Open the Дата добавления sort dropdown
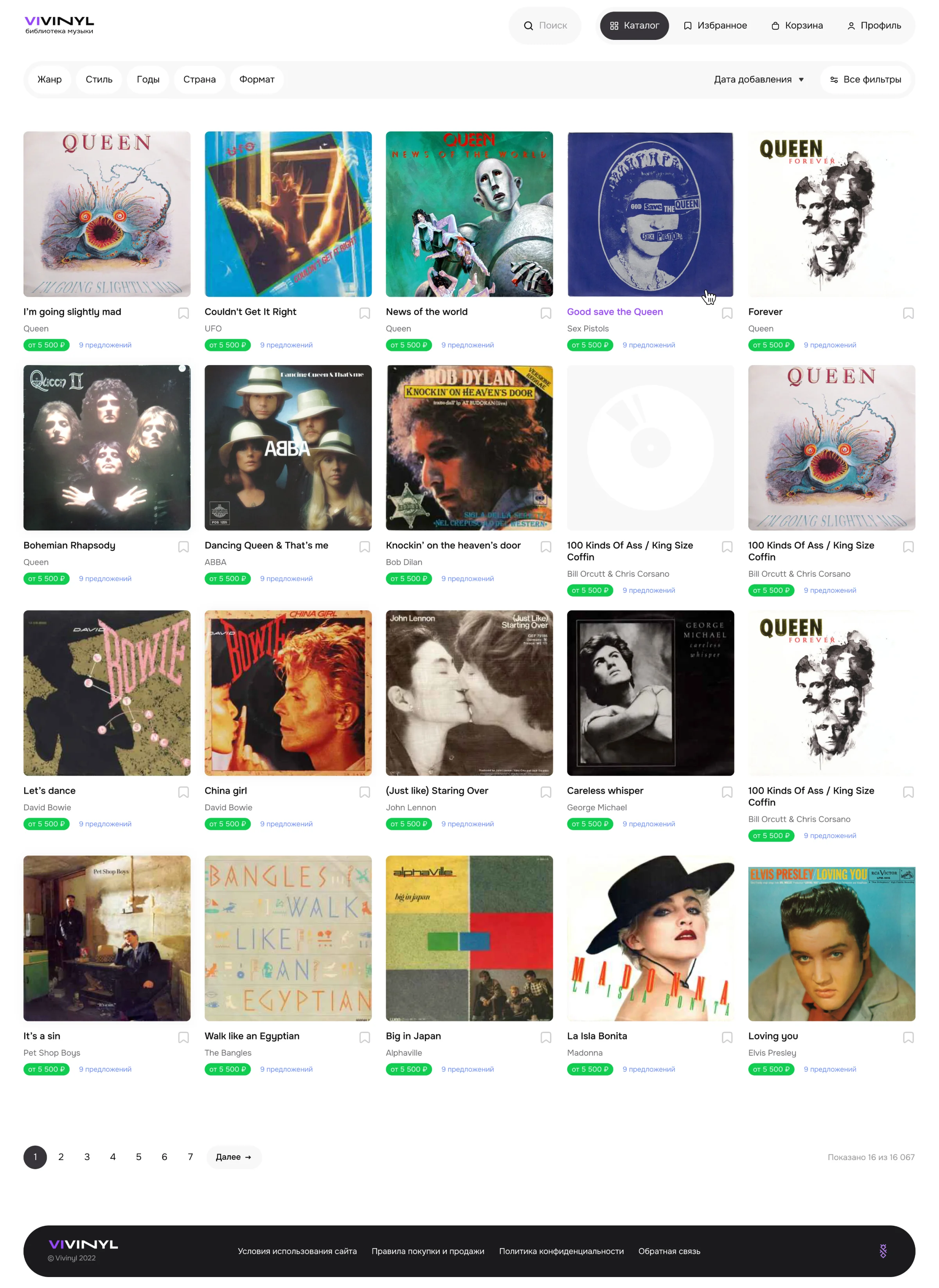The width and height of the screenshot is (939, 1288). click(759, 79)
